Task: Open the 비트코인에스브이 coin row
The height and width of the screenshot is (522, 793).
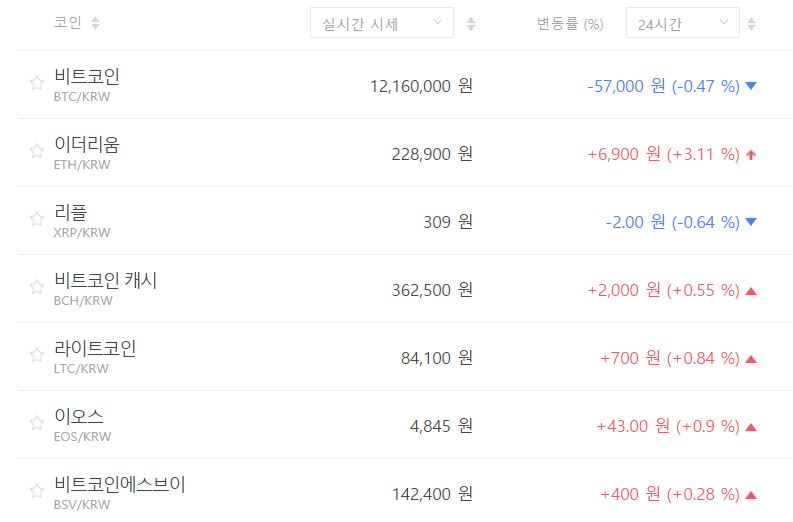Action: pyautogui.click(x=120, y=485)
